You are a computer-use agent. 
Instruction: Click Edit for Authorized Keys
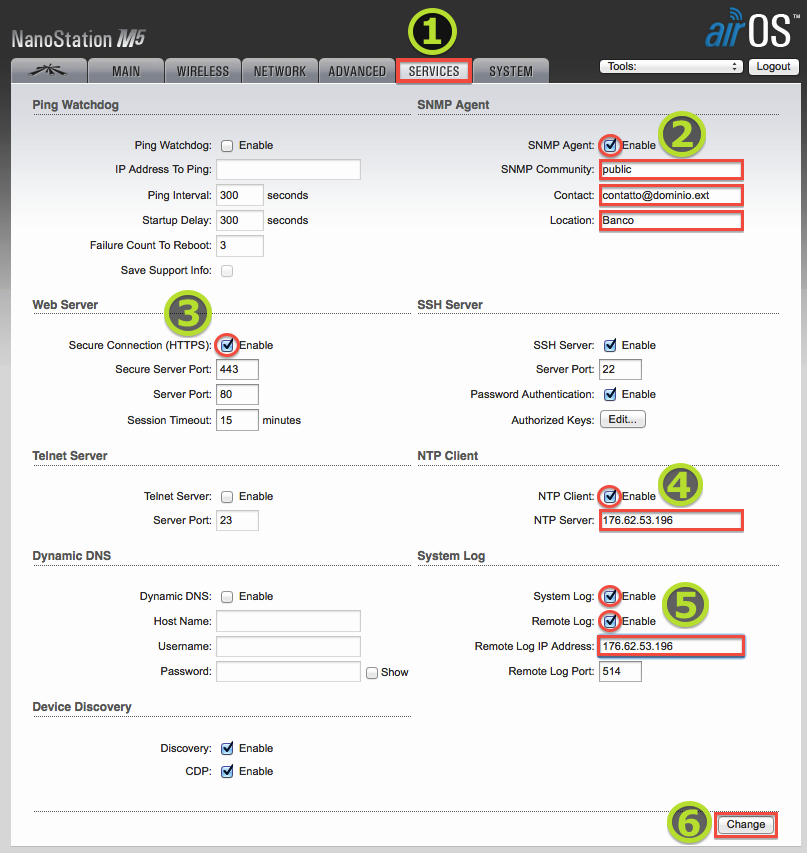pyautogui.click(x=622, y=420)
